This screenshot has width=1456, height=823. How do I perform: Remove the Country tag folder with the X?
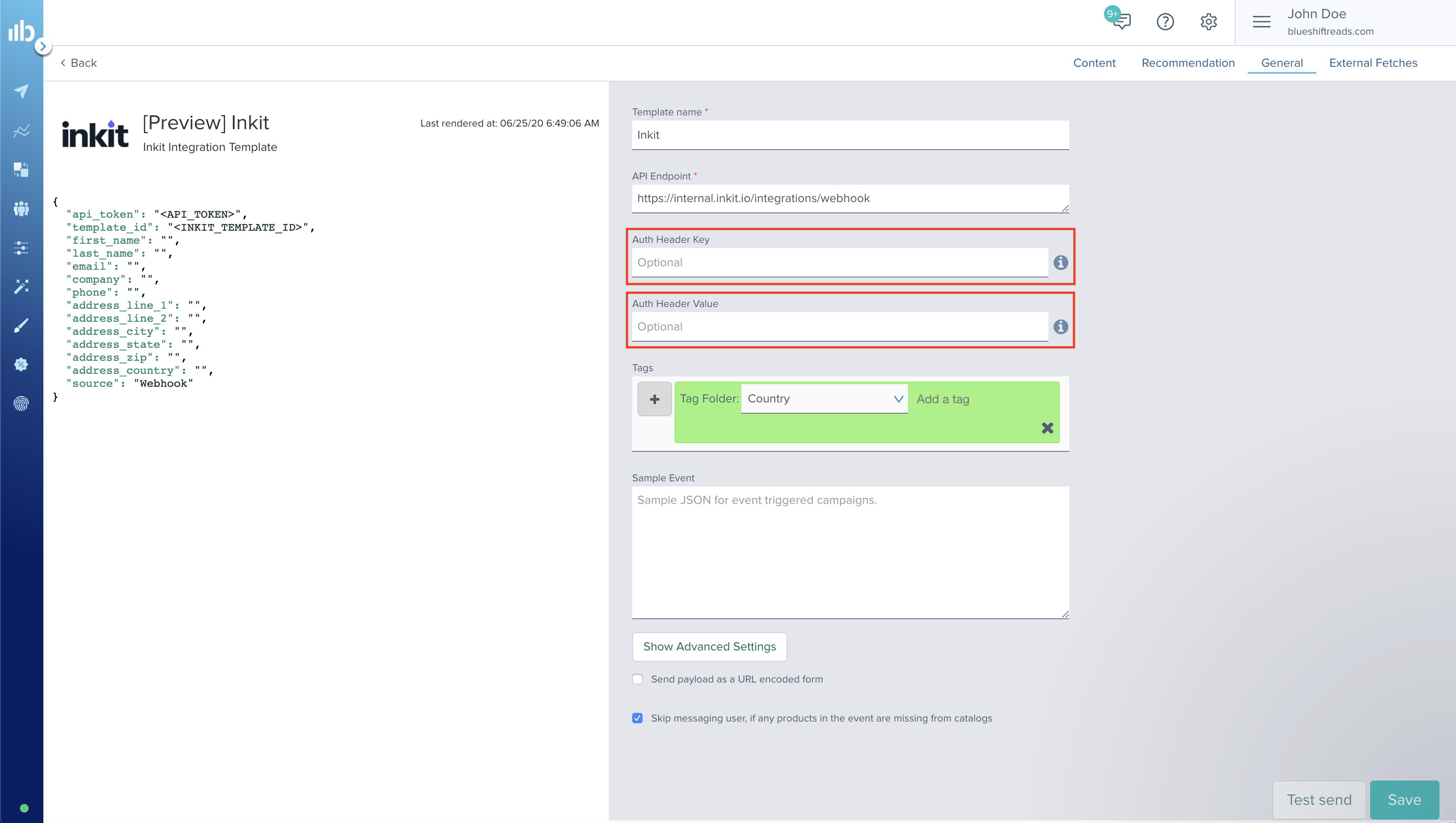(1048, 428)
